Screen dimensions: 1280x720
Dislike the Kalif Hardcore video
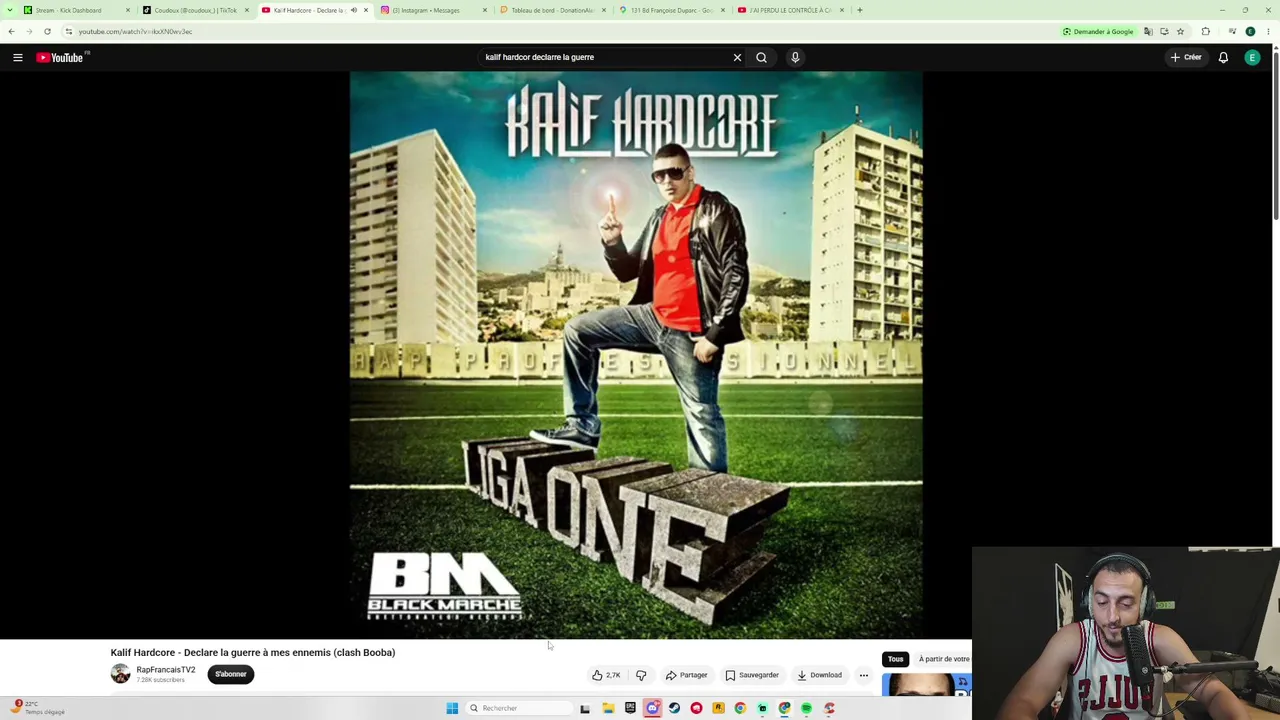tap(641, 675)
